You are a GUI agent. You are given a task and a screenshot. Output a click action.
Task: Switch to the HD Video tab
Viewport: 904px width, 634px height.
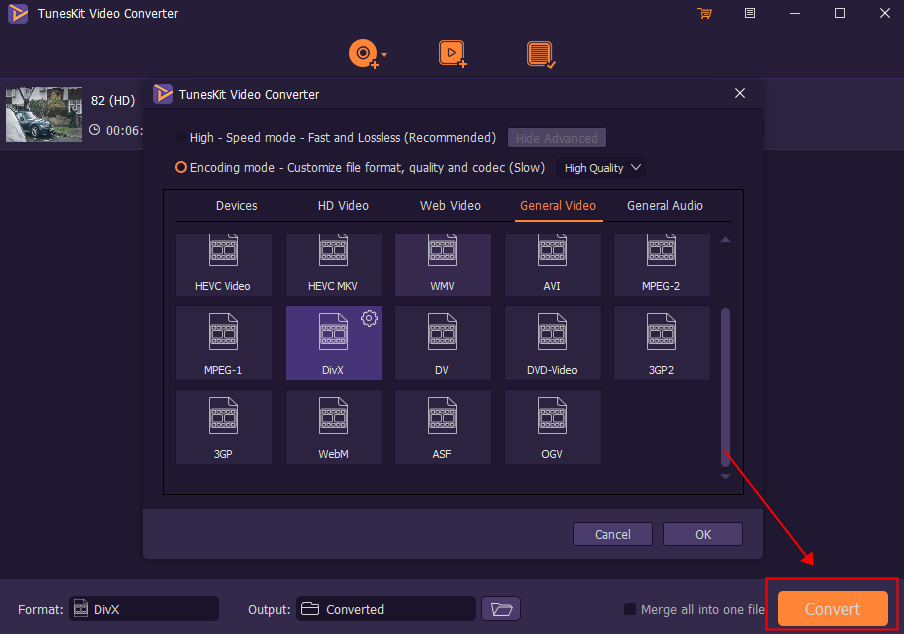coord(343,206)
